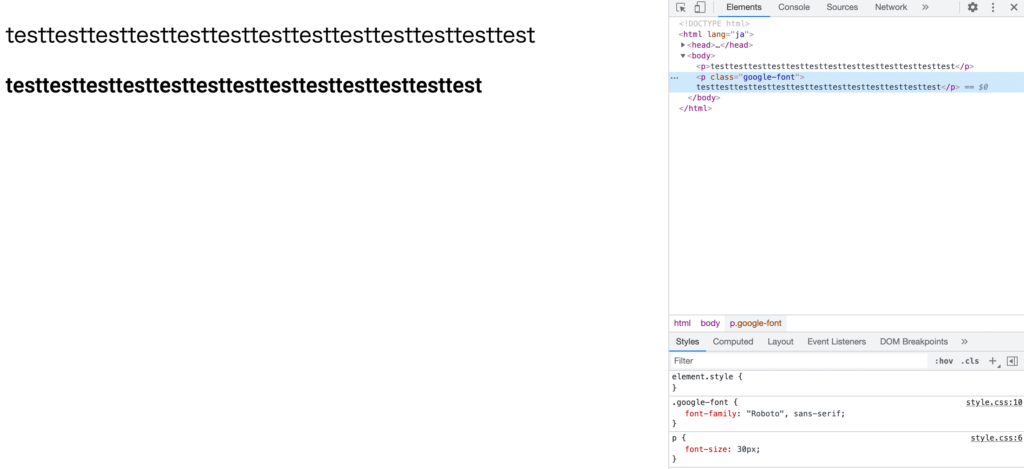The width and height of the screenshot is (1024, 469).
Task: Activate the inspect element picker icon
Action: pyautogui.click(x=680, y=7)
